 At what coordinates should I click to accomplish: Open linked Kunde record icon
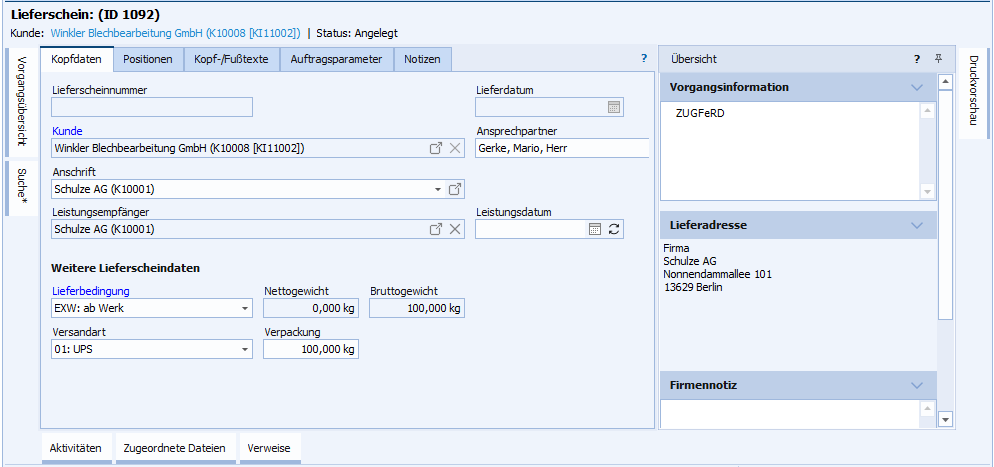pos(436,148)
